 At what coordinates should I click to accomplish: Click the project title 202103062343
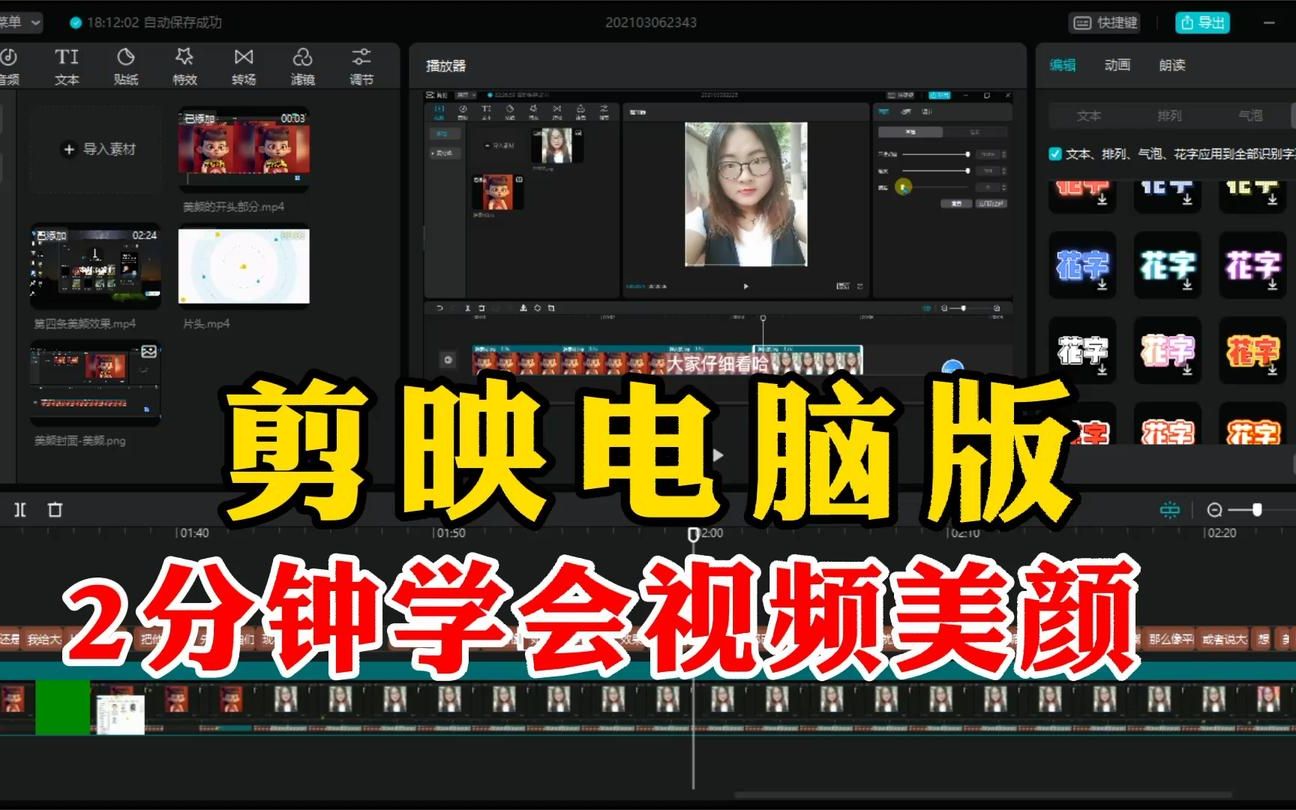(x=651, y=22)
